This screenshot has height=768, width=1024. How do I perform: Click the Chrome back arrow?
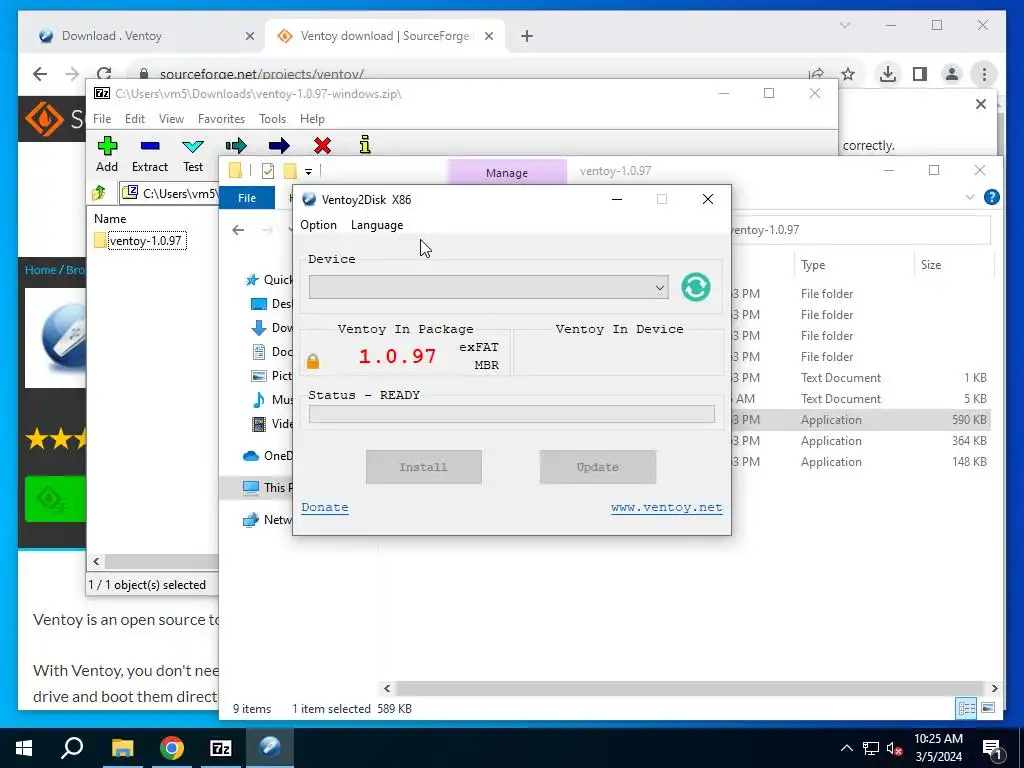[x=40, y=74]
